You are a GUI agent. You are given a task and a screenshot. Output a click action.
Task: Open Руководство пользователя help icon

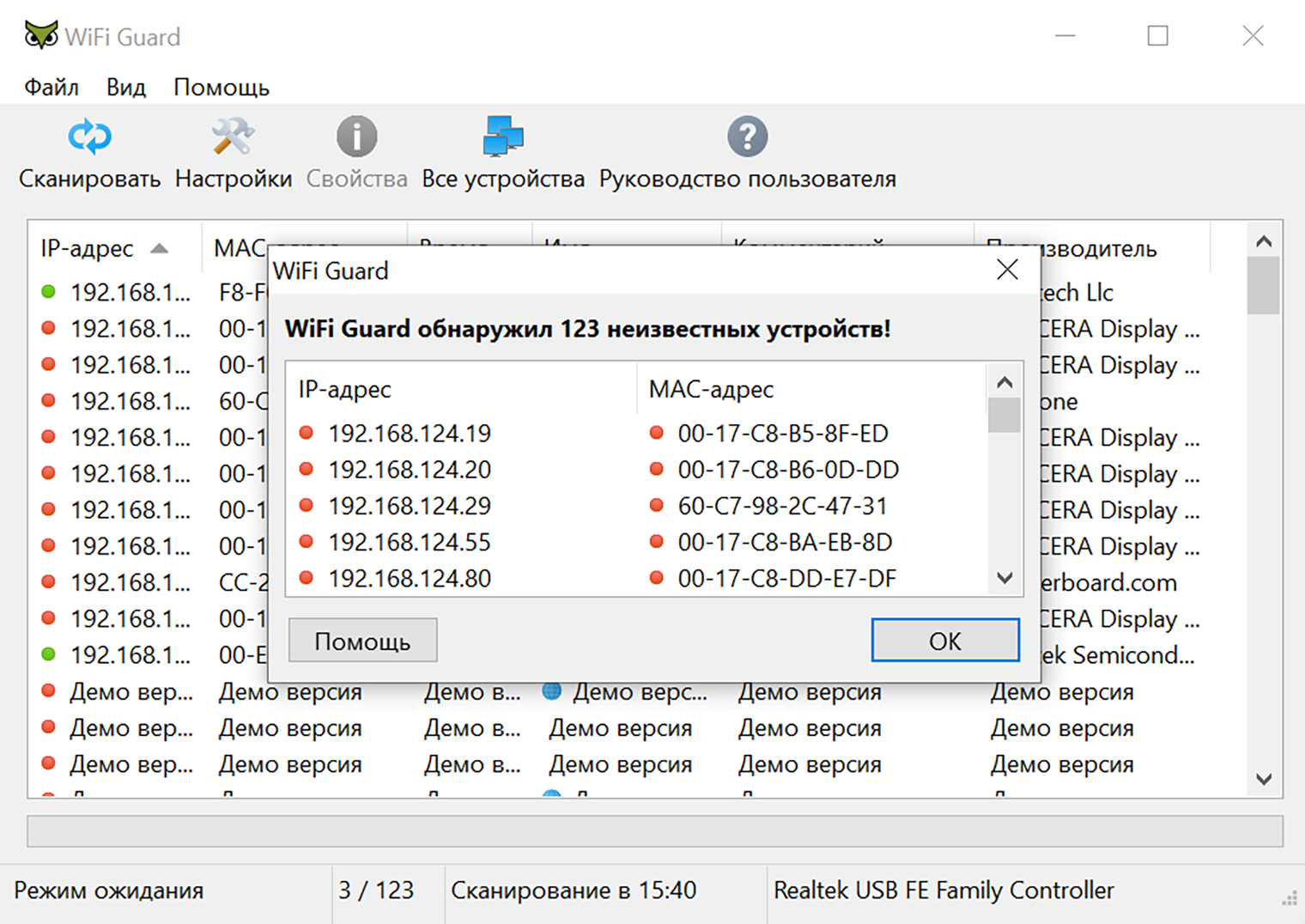(x=747, y=137)
